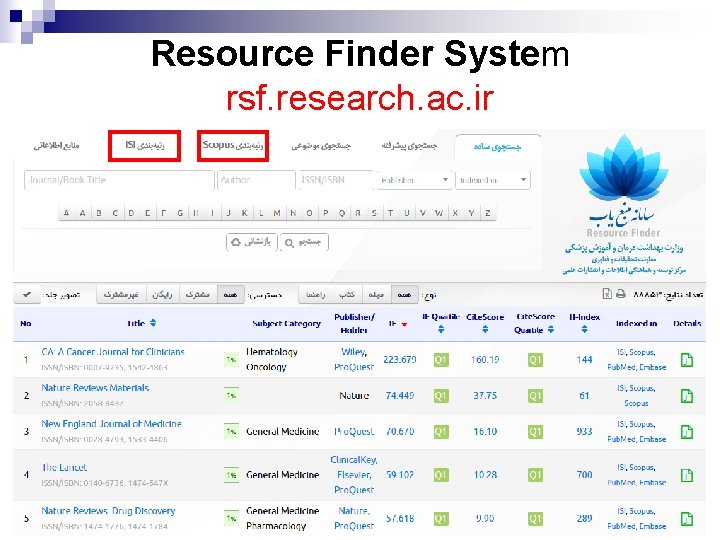
Task: Open details icon for The Lancet row
Action: [686, 475]
